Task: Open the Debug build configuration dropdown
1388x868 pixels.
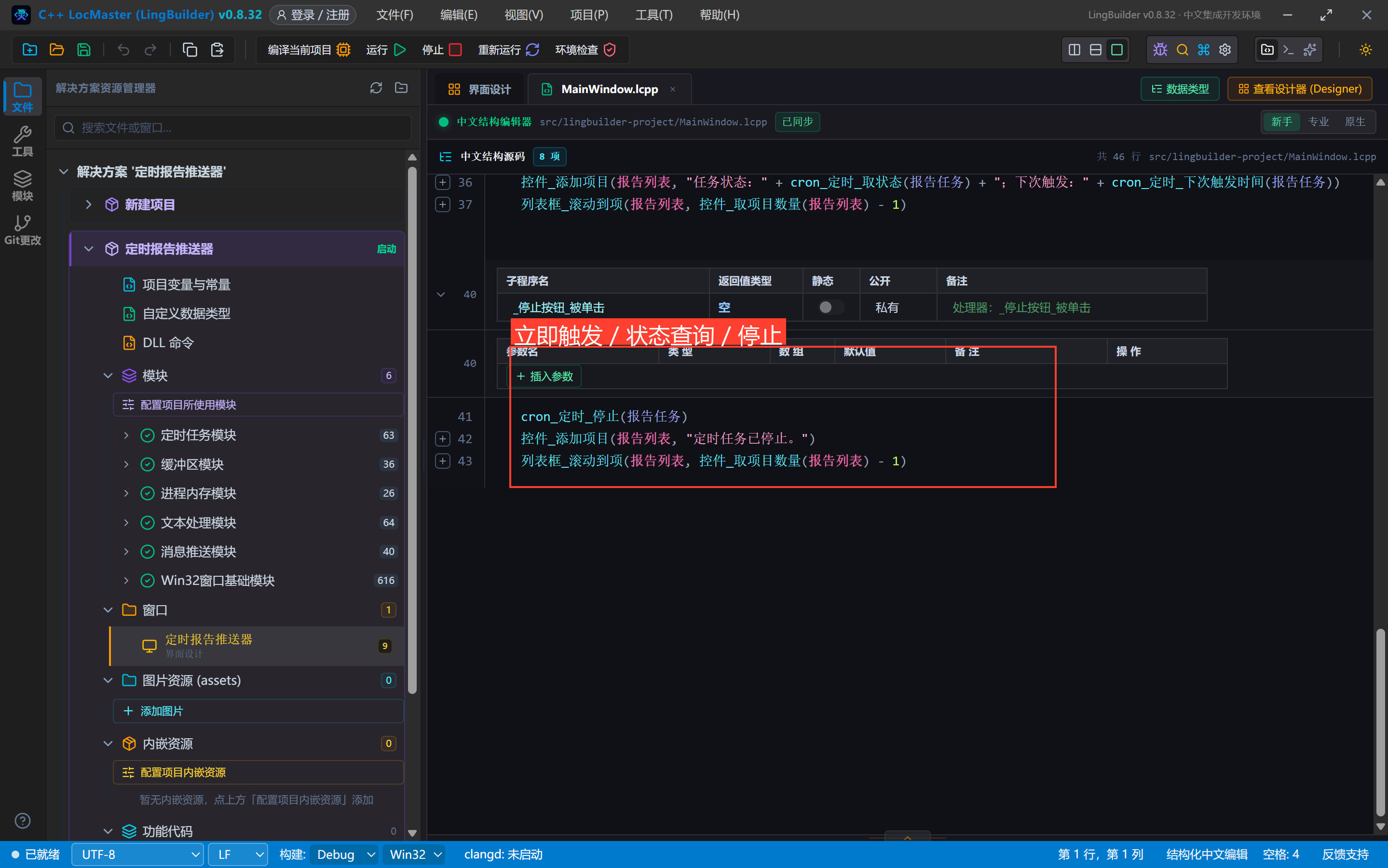Action: (344, 854)
